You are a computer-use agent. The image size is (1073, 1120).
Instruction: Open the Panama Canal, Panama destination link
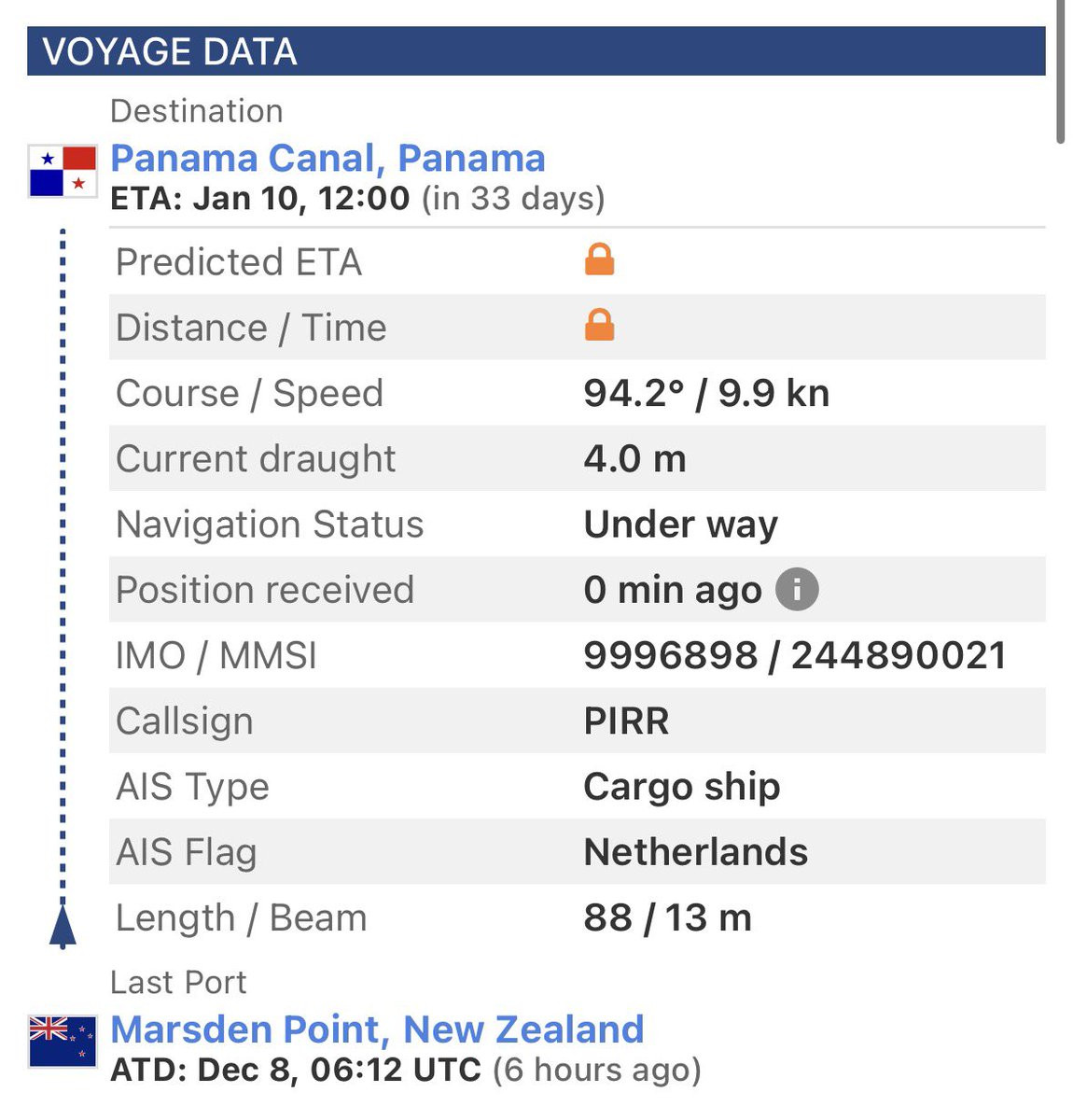pos(327,158)
